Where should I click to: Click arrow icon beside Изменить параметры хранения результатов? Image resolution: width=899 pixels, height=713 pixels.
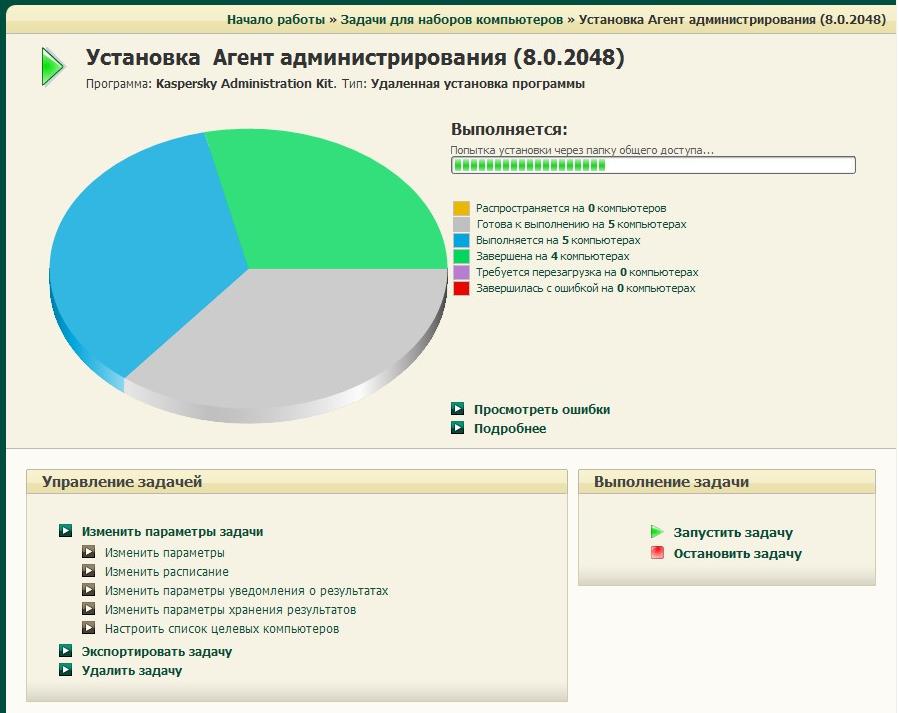88,609
